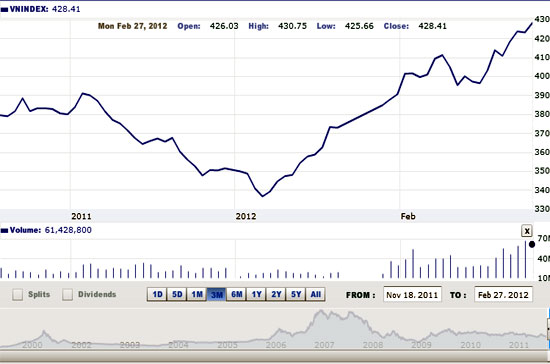This screenshot has width=550, height=364.
Task: Click the bottom horizontal scrollbar
Action: (273, 356)
